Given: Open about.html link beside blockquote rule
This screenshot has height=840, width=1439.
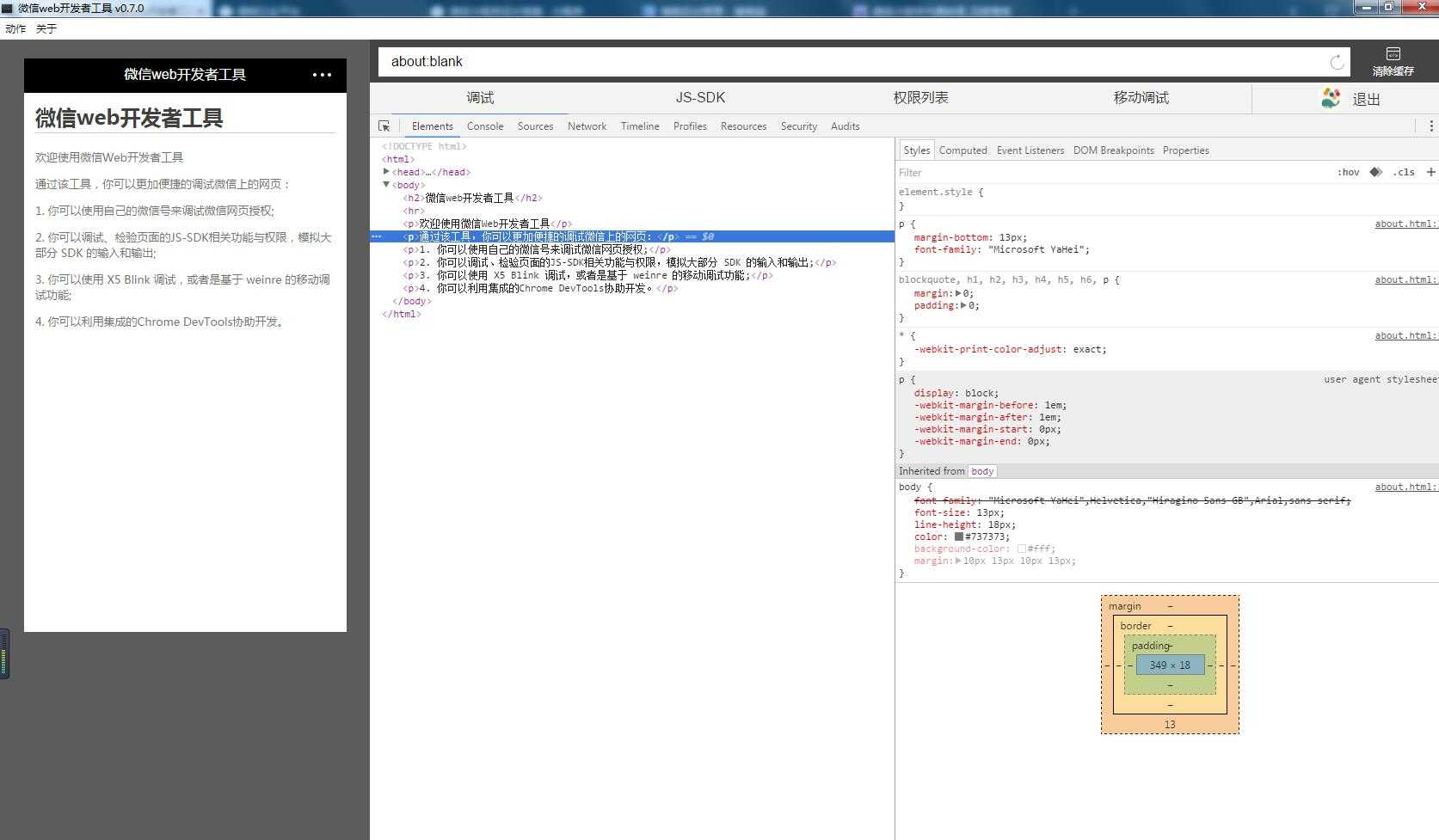Looking at the screenshot, I should pyautogui.click(x=1405, y=279).
